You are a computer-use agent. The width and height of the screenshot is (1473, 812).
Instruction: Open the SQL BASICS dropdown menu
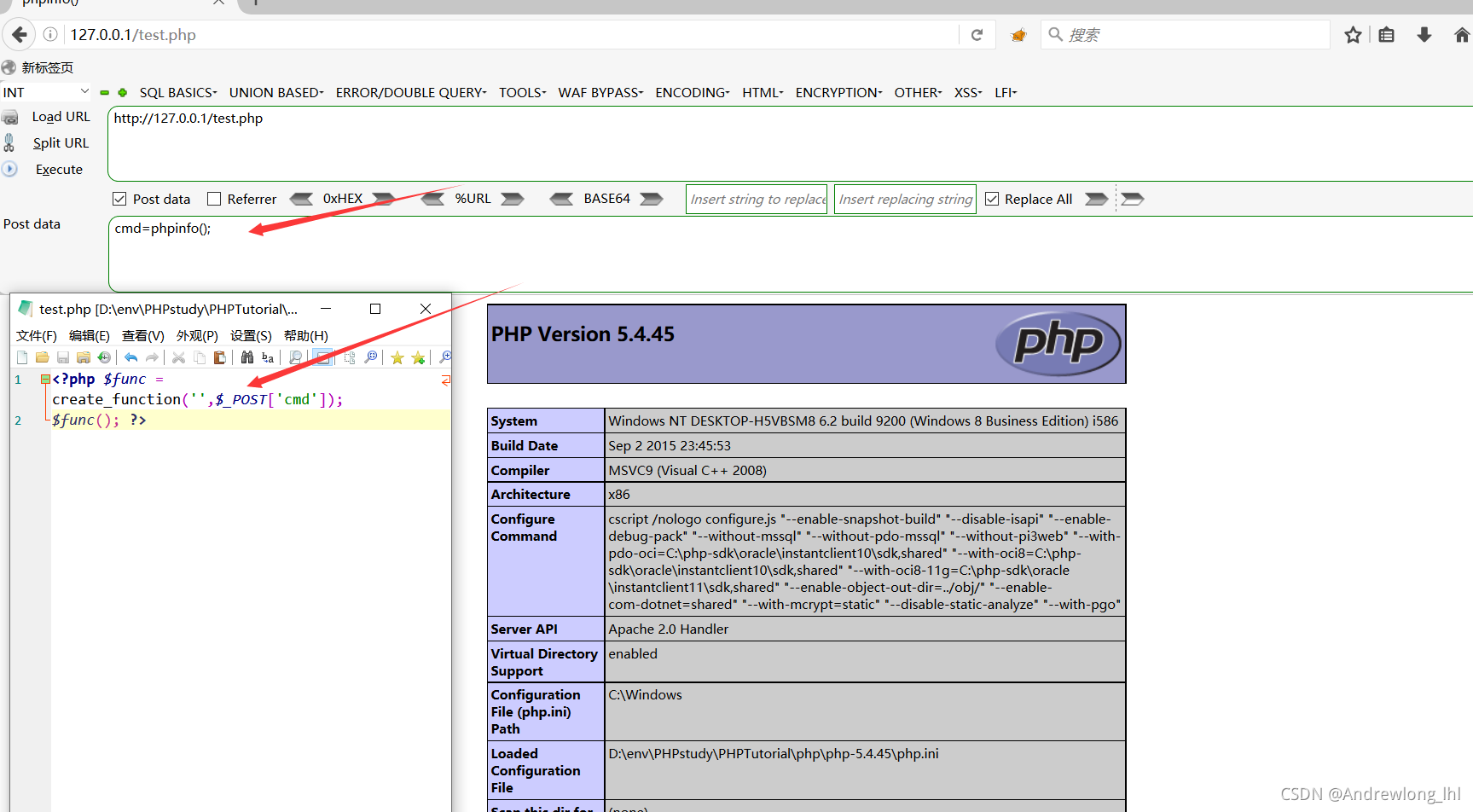coord(178,92)
